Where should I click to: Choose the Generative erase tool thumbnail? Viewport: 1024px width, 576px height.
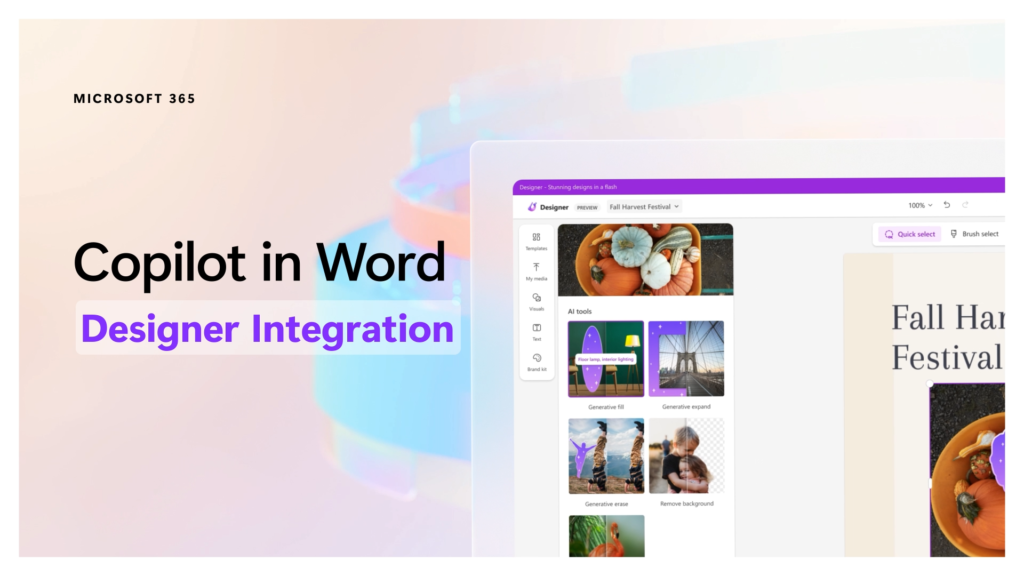pyautogui.click(x=606, y=456)
